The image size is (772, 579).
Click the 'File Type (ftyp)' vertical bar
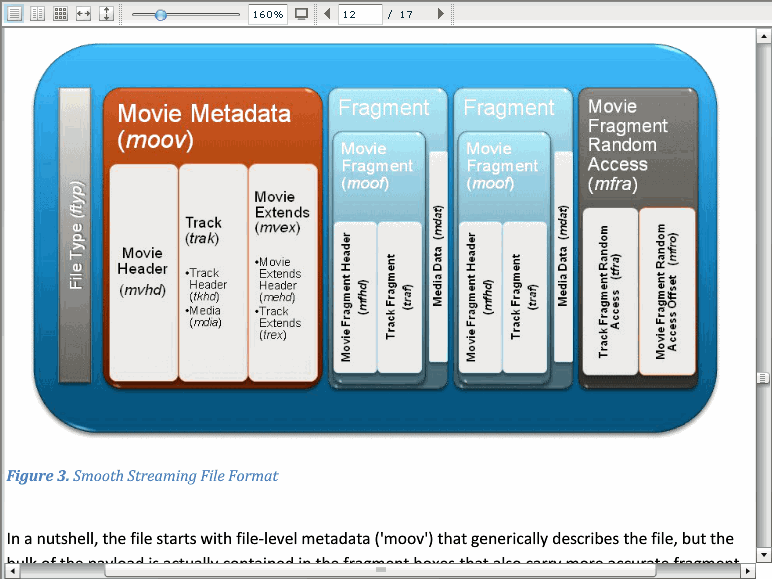[75, 235]
